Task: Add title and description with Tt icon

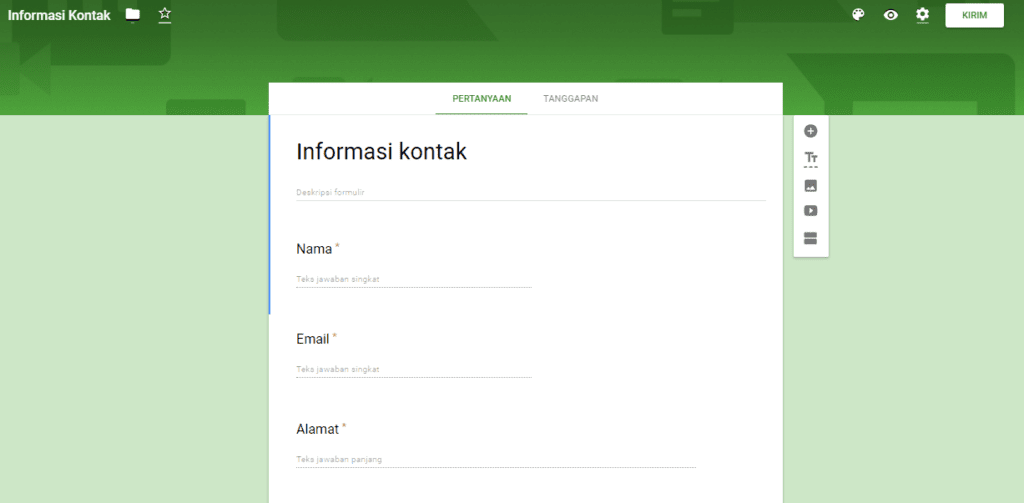Action: pyautogui.click(x=811, y=158)
